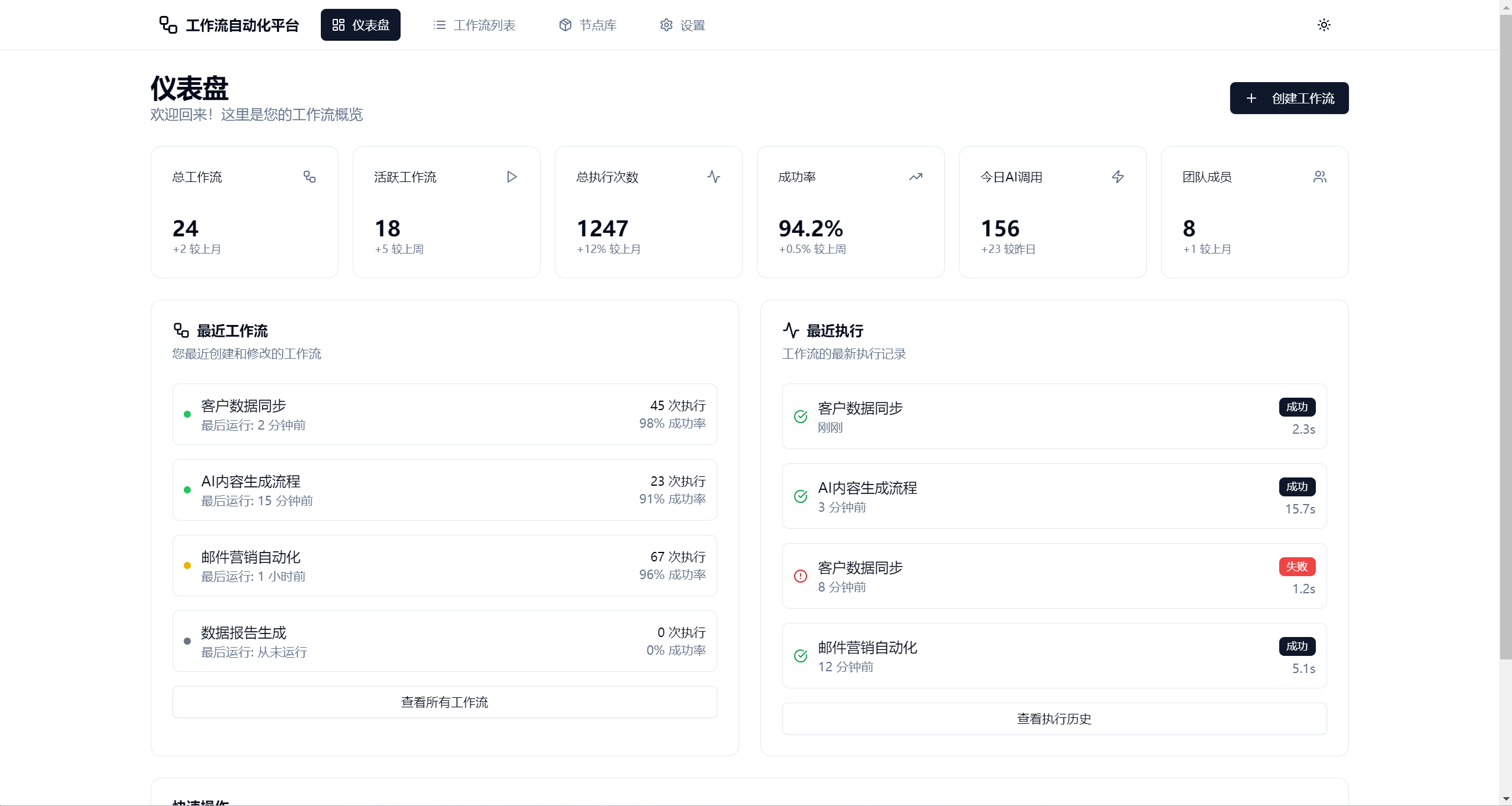This screenshot has width=1512, height=806.
Task: Click the activity pulse icon on 总执行次数 card
Action: point(714,177)
